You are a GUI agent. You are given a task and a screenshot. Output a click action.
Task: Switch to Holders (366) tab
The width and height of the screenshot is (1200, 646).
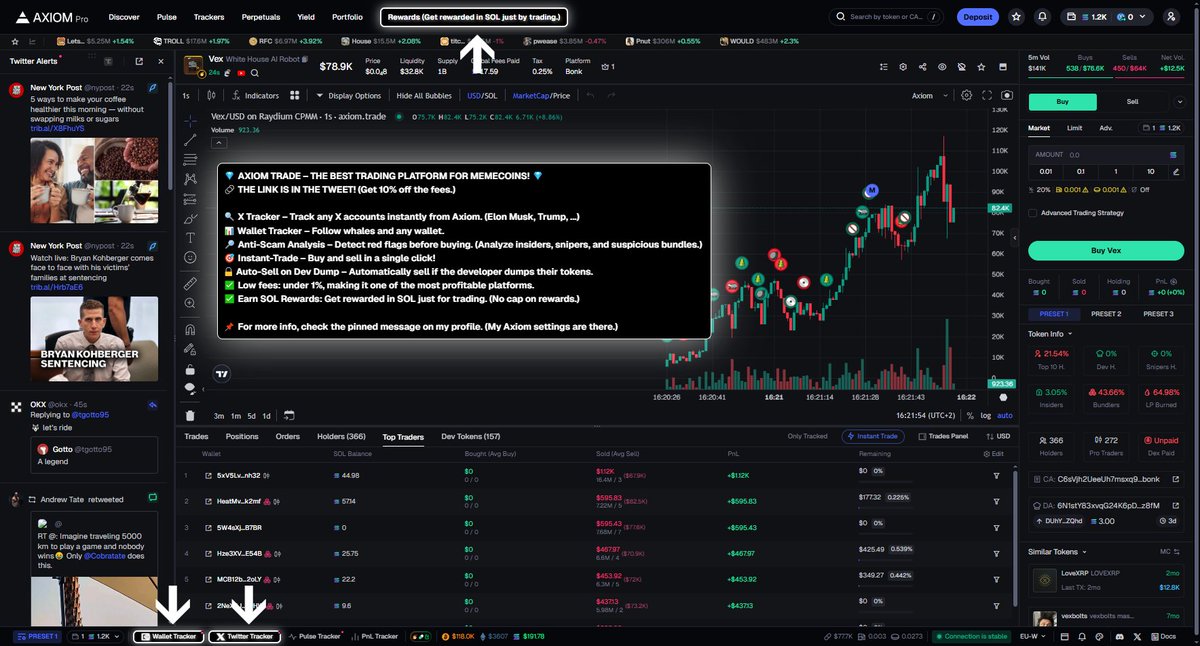point(341,437)
